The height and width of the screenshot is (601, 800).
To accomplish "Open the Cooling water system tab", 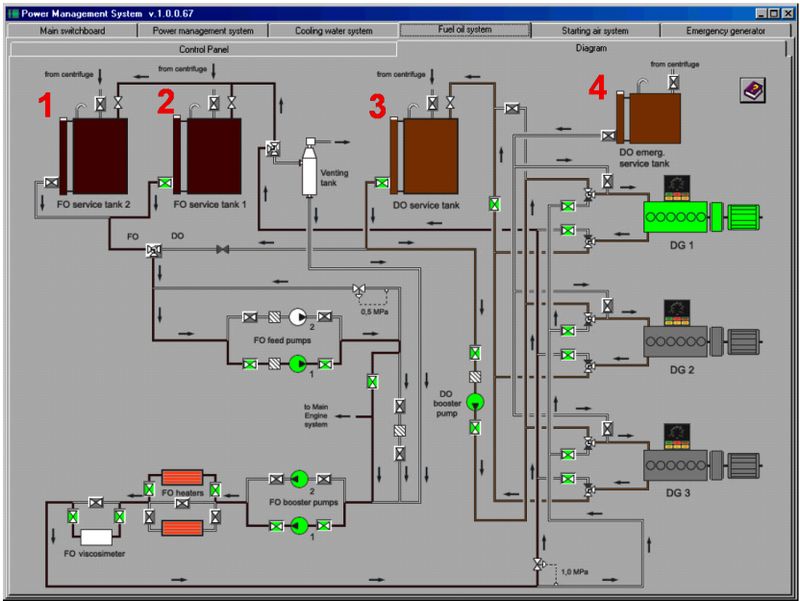I will pyautogui.click(x=334, y=31).
